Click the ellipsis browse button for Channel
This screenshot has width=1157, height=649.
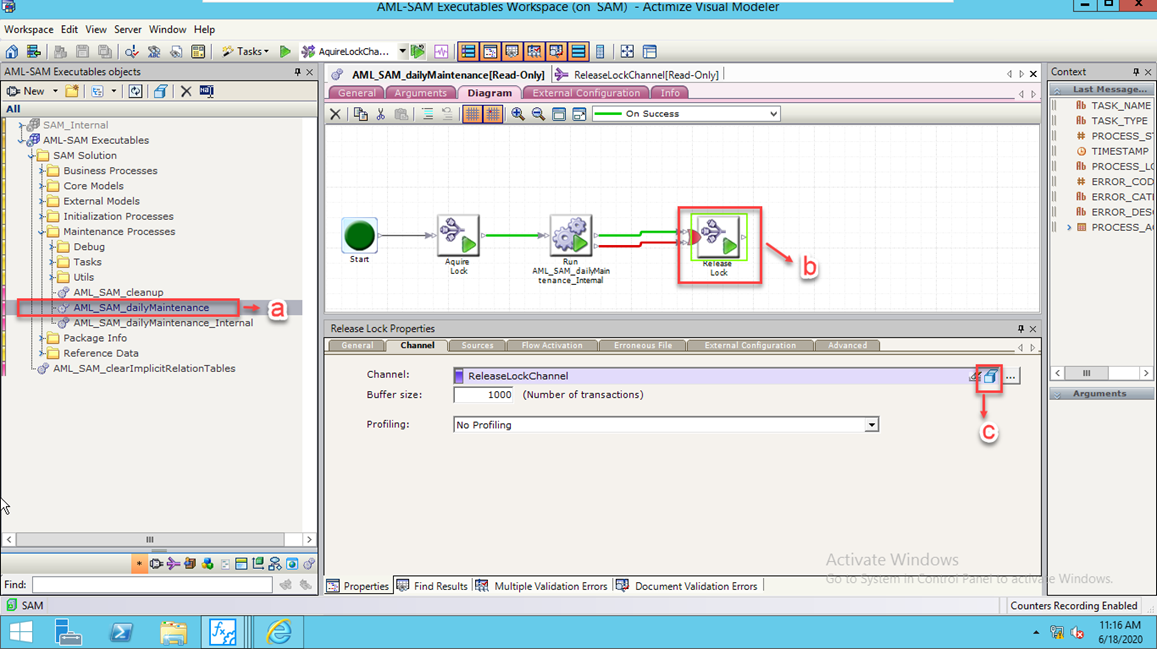pyautogui.click(x=1010, y=376)
